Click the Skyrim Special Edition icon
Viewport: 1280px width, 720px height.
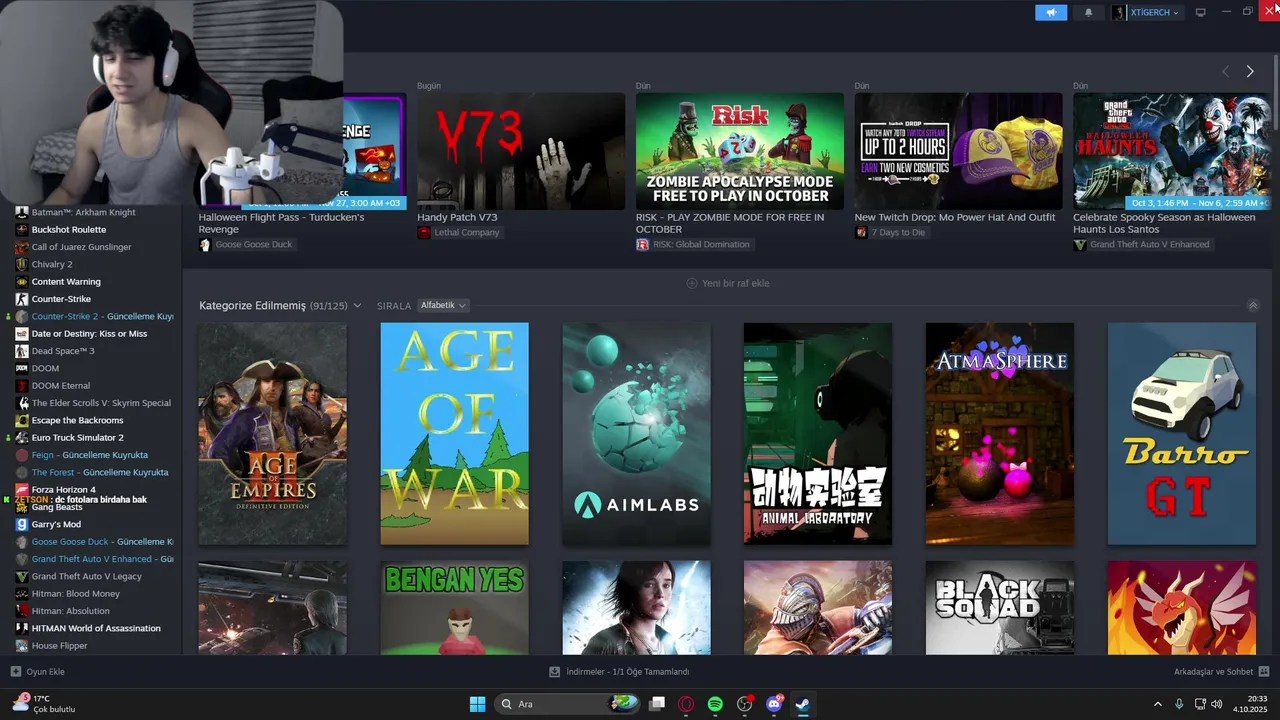(22, 403)
